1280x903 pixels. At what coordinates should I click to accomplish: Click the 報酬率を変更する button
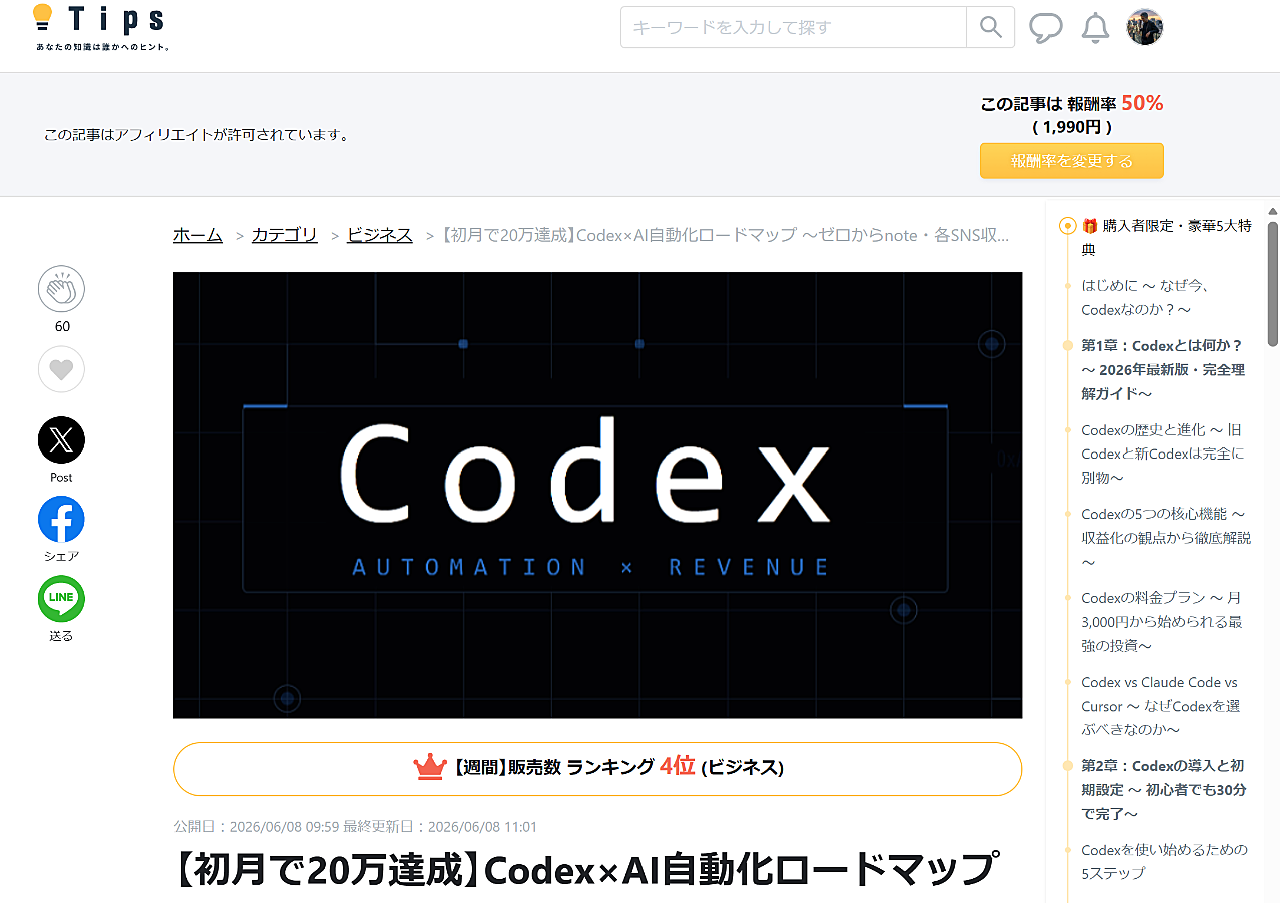click(1072, 161)
